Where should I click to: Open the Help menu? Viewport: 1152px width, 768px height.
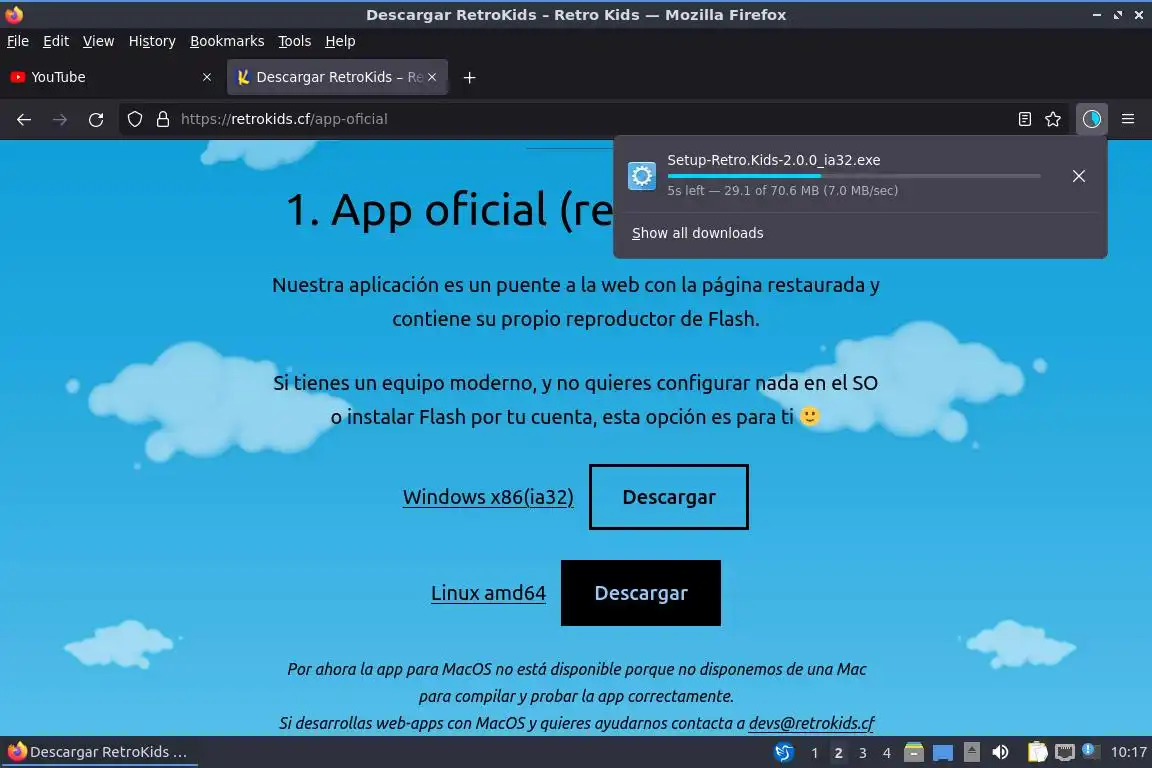(340, 41)
